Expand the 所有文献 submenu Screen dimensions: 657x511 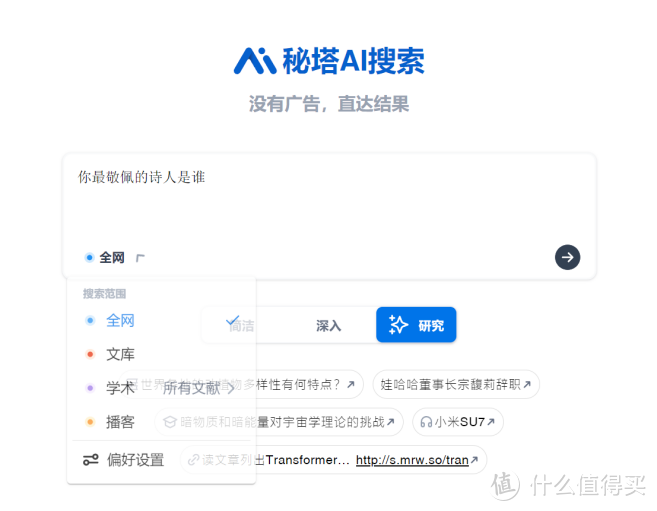(199, 388)
